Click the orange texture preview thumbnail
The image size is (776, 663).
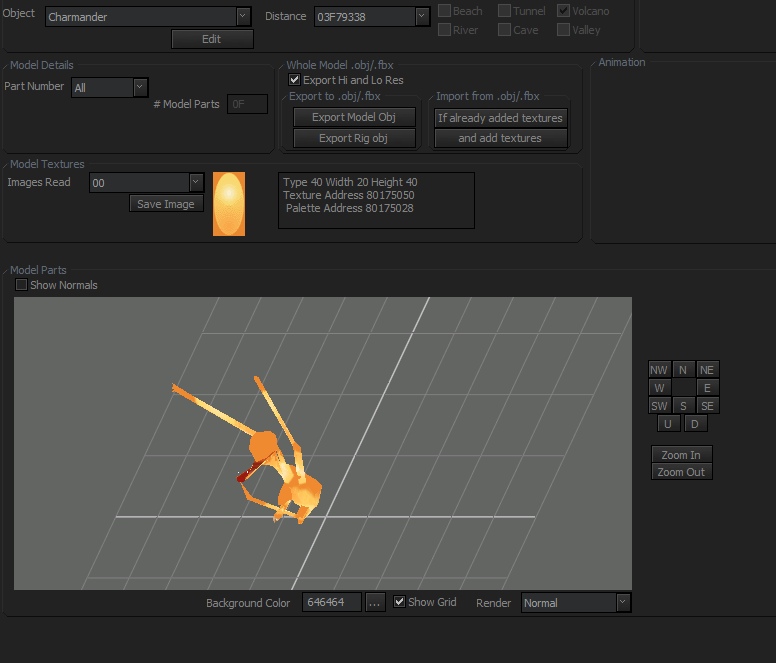click(x=229, y=204)
